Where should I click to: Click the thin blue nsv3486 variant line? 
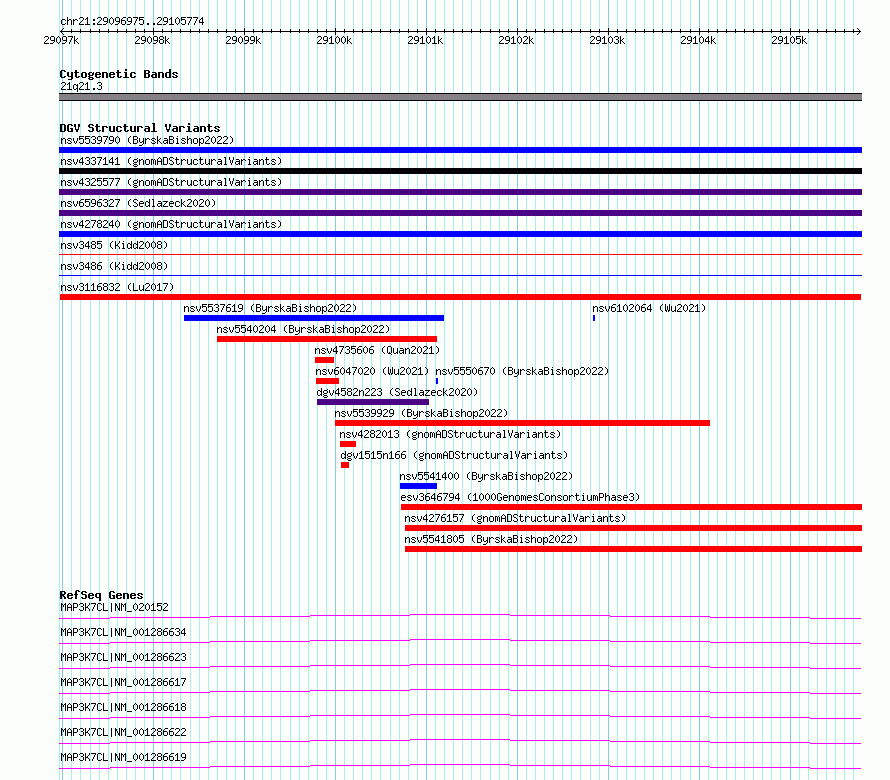(x=460, y=276)
